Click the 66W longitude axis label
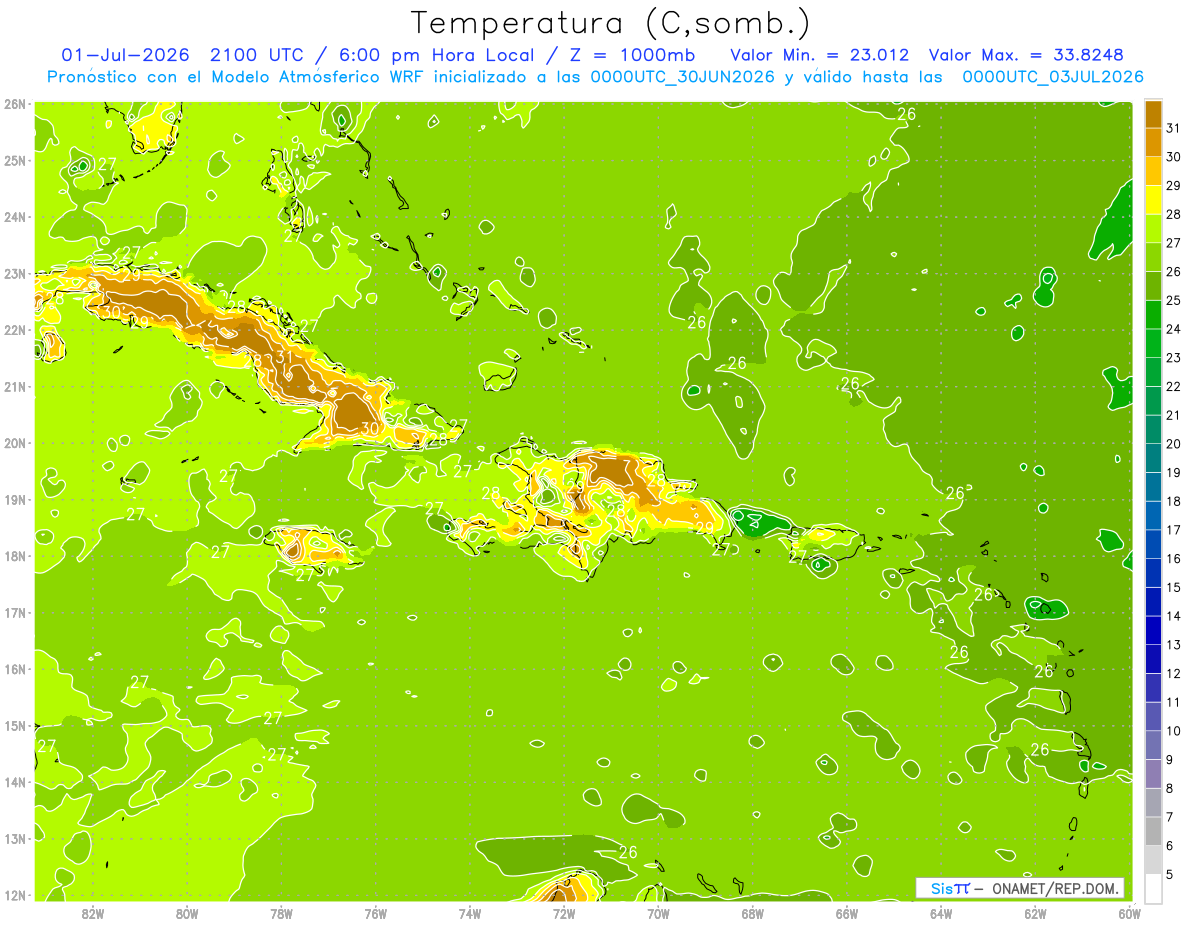1200x927 pixels. (847, 914)
